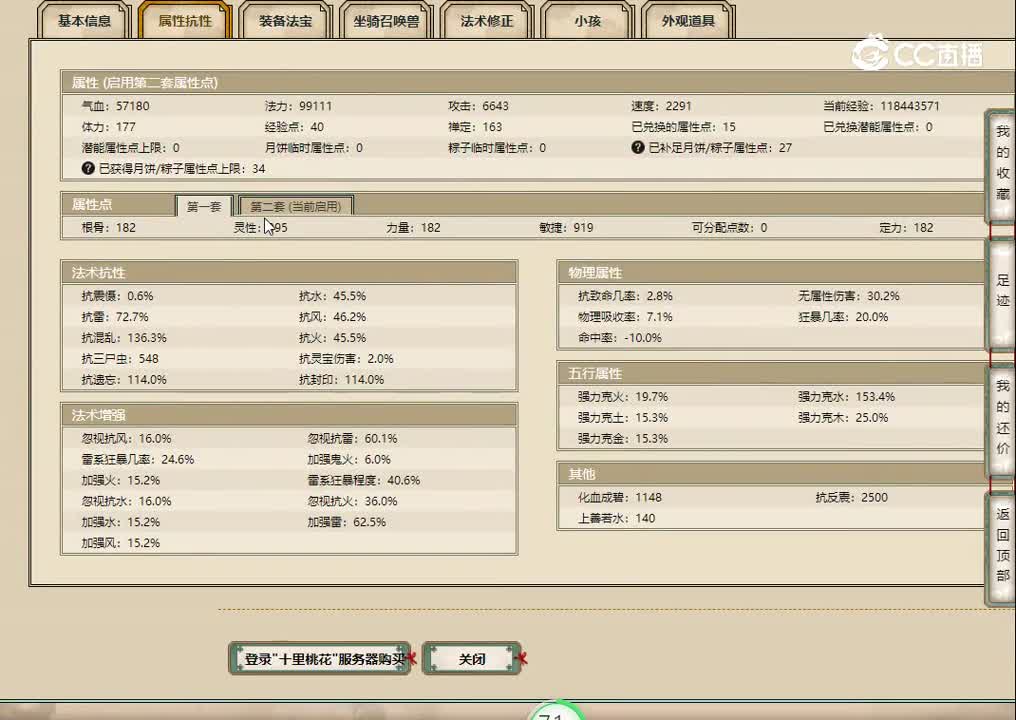Image resolution: width=1016 pixels, height=720 pixels.
Task: Click the 禅定: 163 entry
Action: point(475,126)
